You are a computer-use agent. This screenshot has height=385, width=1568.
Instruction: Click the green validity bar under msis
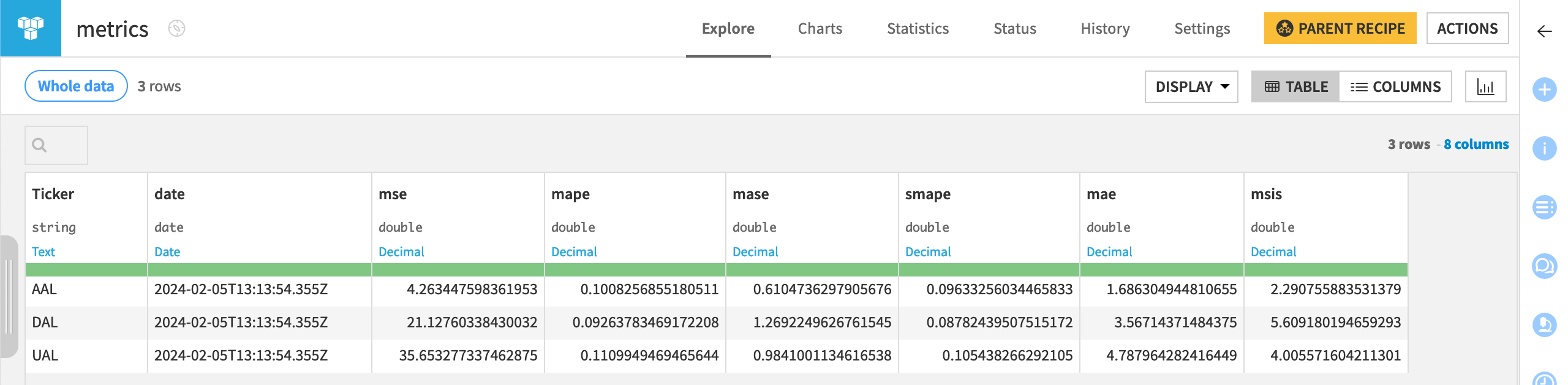pos(1326,270)
